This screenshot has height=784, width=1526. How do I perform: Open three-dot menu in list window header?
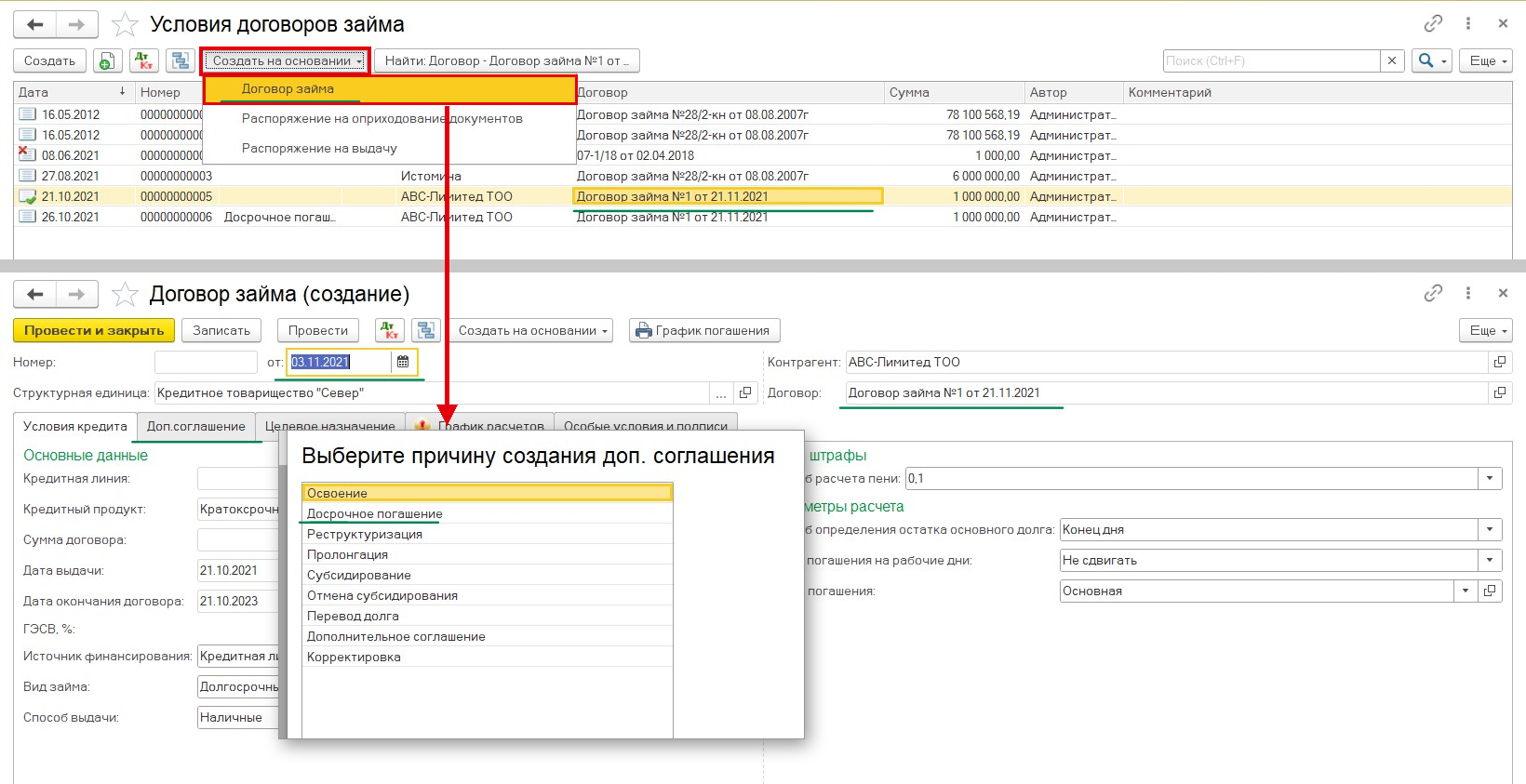1468,24
